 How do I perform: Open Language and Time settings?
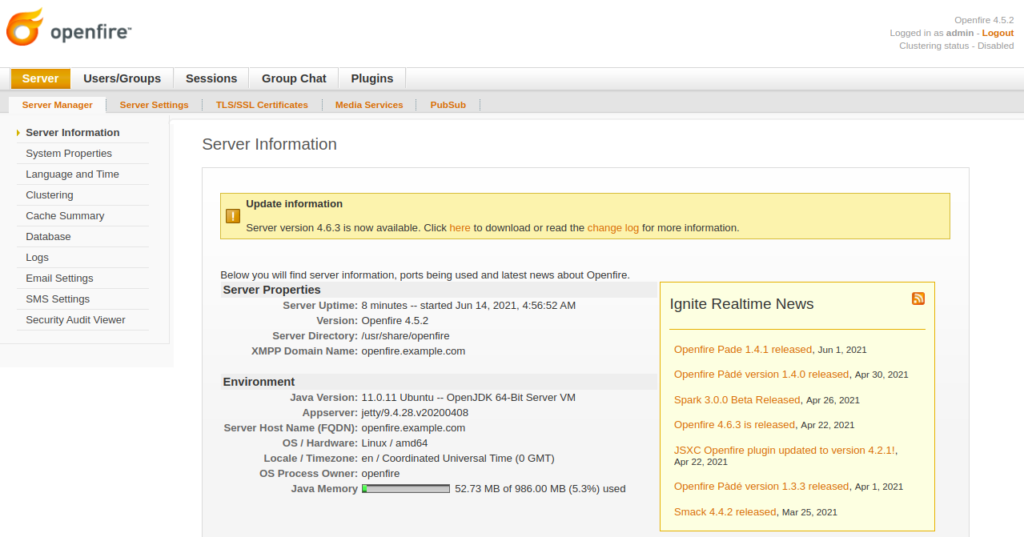[x=72, y=174]
